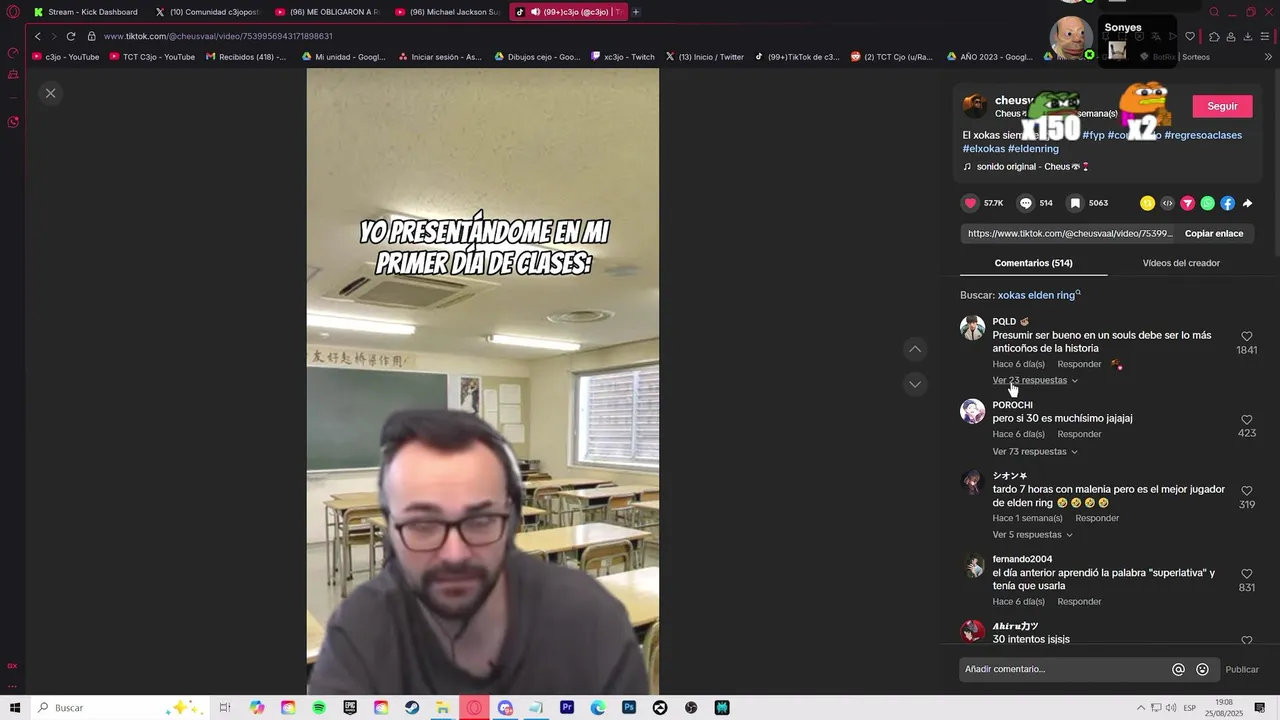Save video with the bookmark icon
The width and height of the screenshot is (1280, 720).
pyautogui.click(x=1075, y=203)
